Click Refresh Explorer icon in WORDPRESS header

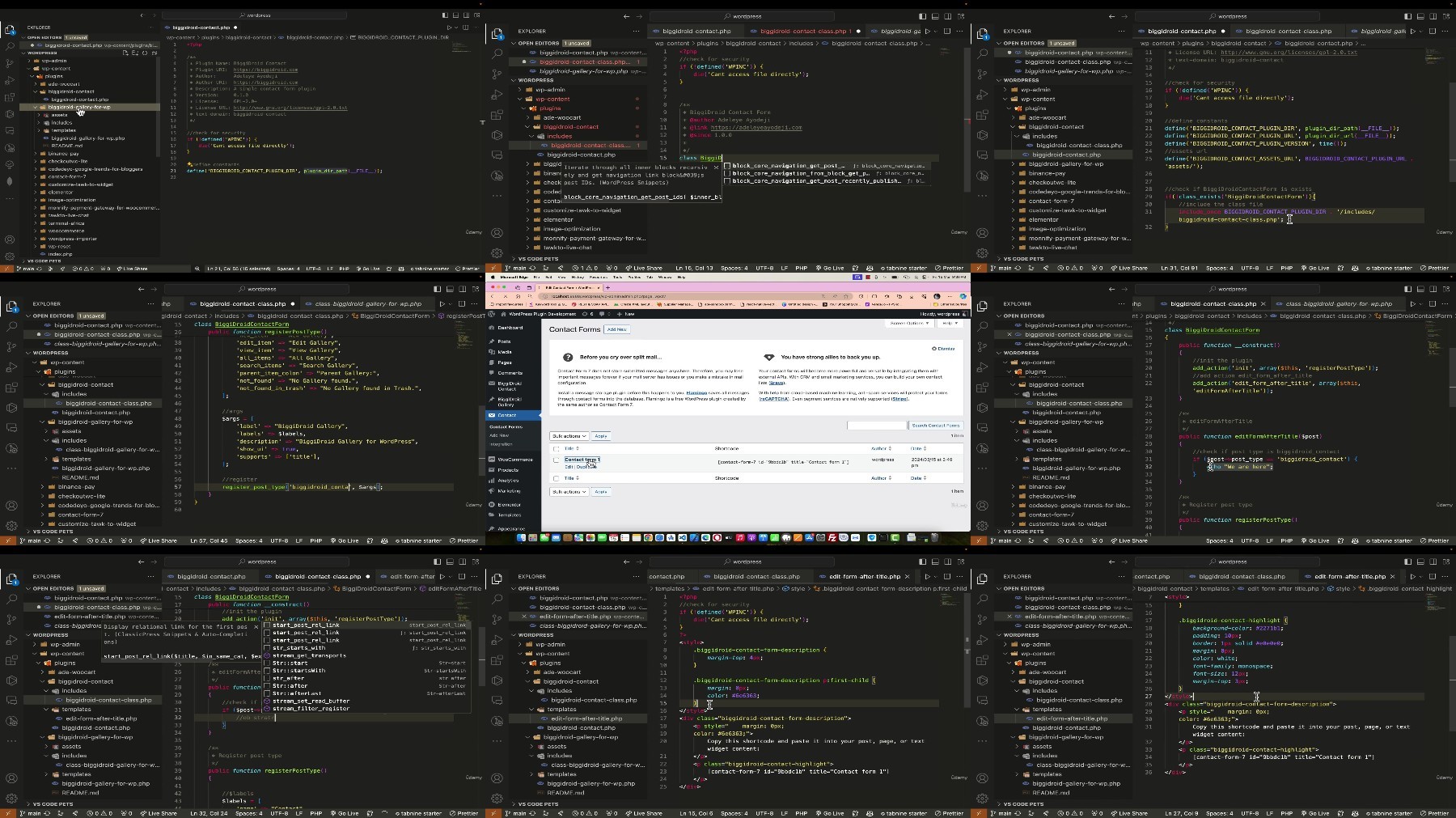[x=145, y=53]
